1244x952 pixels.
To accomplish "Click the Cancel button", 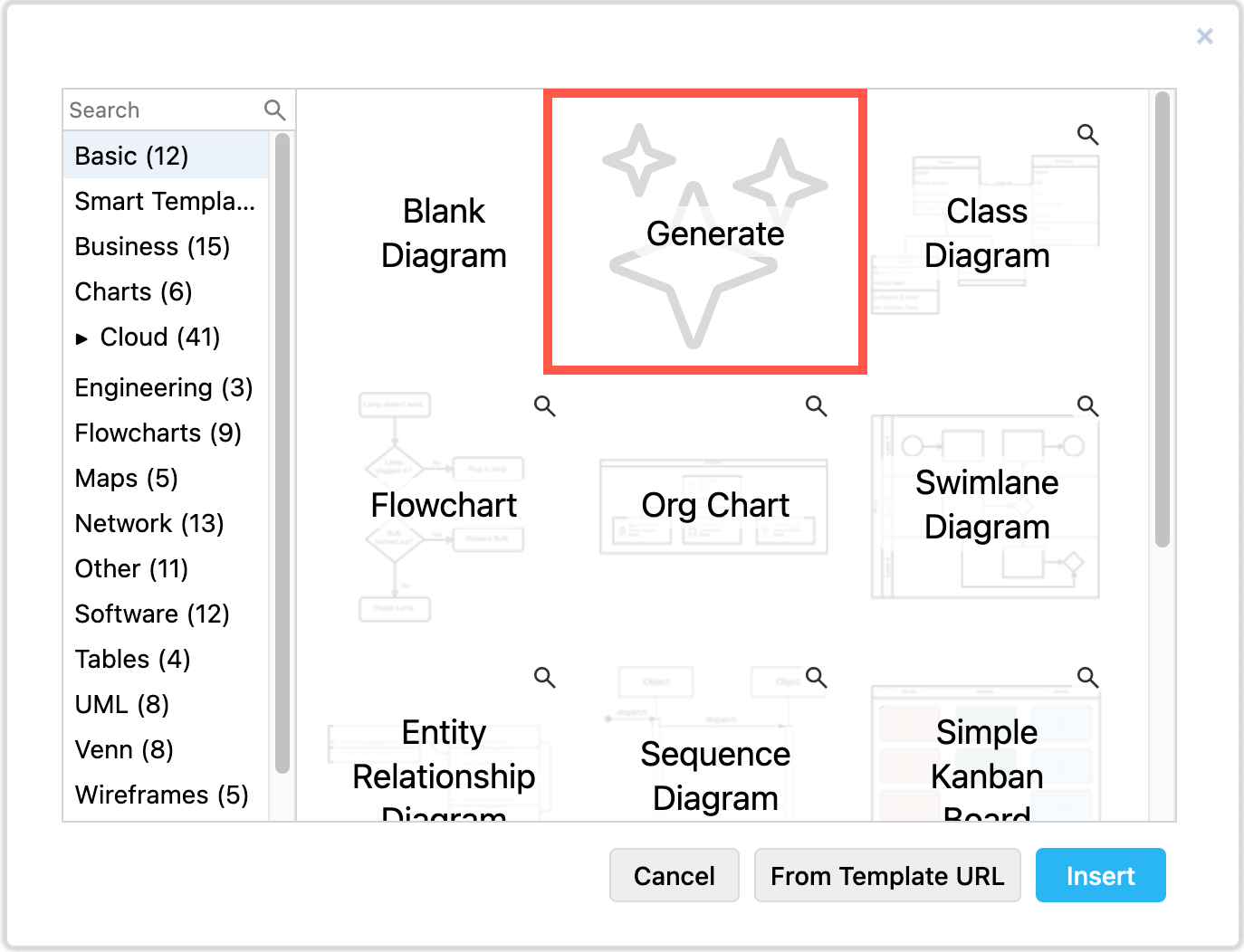I will [674, 875].
